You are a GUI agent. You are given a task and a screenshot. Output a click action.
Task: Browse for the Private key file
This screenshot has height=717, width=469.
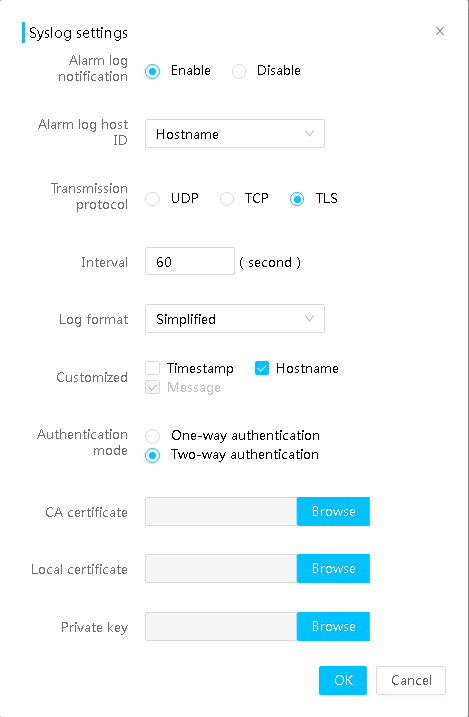tap(333, 626)
